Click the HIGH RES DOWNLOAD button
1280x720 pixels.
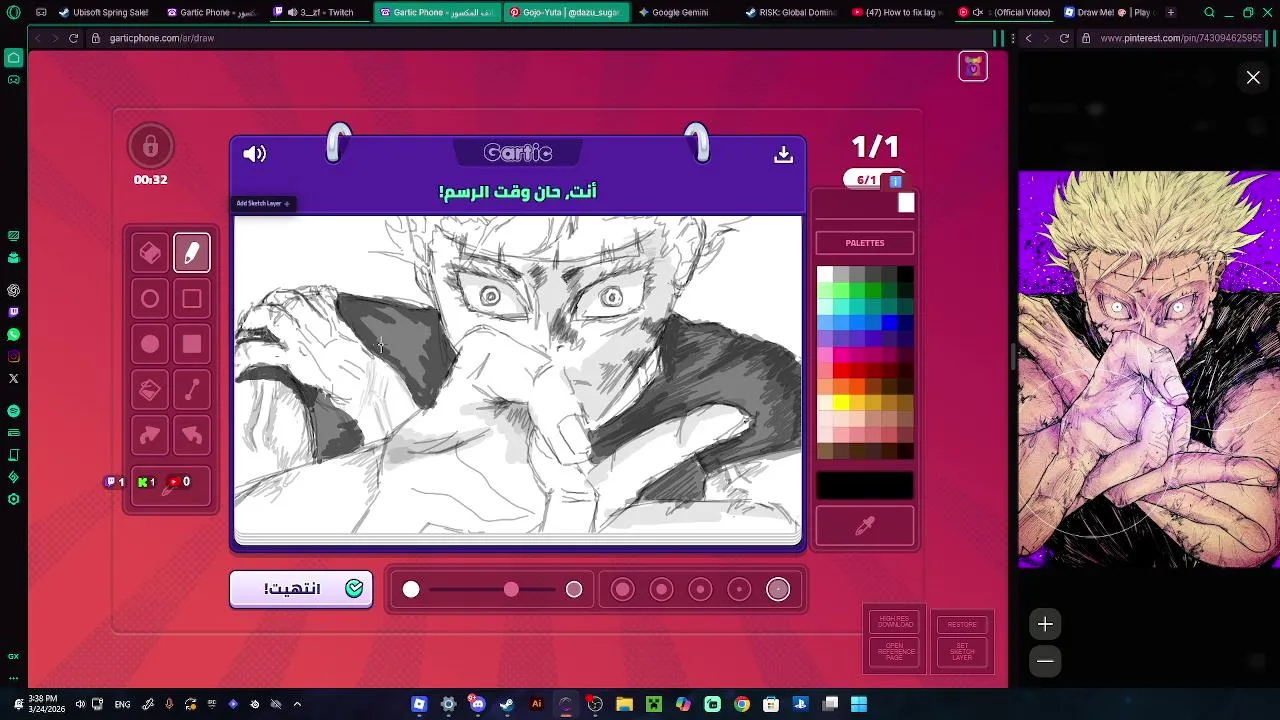tap(895, 622)
